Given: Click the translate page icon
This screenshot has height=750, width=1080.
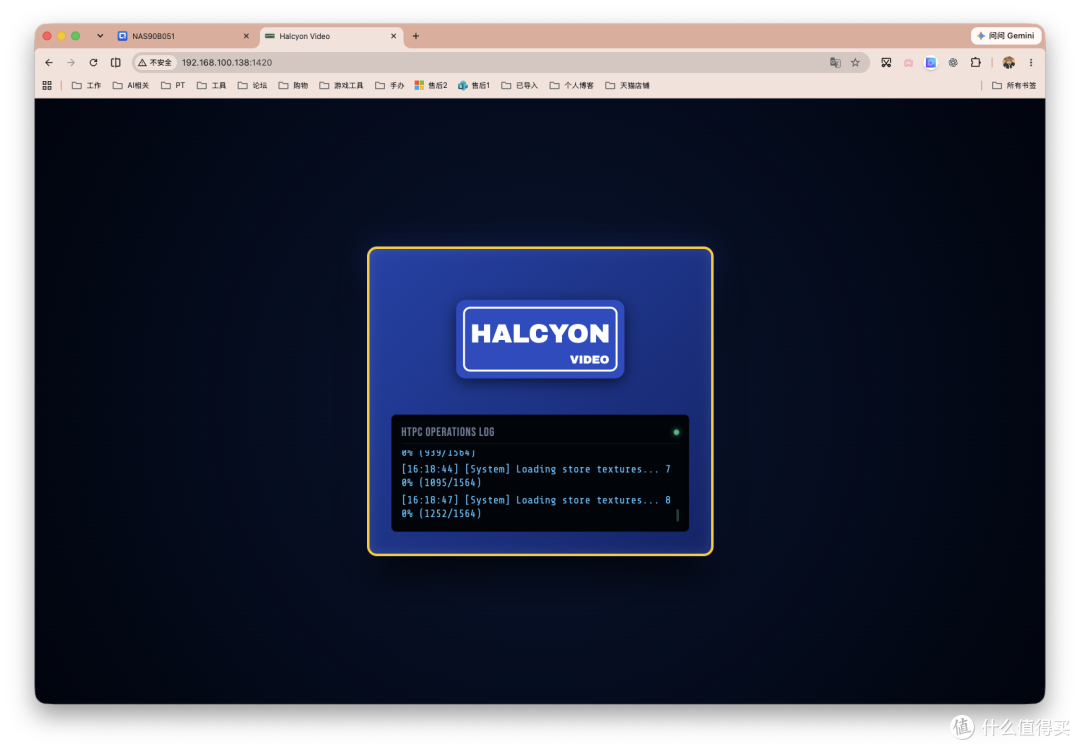Looking at the screenshot, I should (835, 63).
